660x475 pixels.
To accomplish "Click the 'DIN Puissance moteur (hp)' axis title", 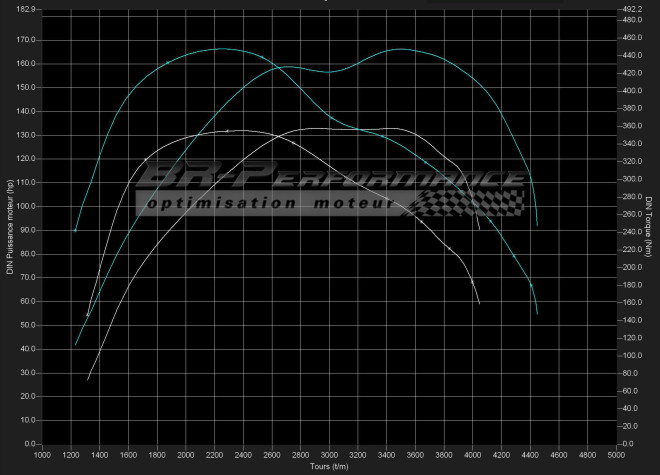I will [8, 226].
